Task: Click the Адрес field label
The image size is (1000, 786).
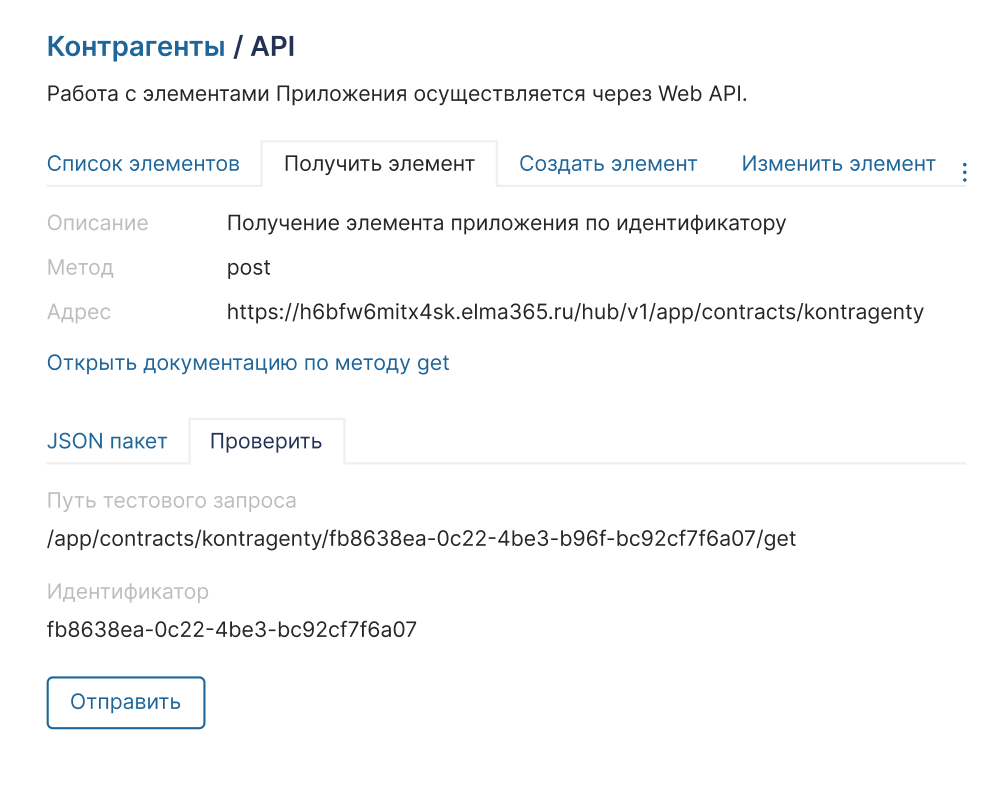Action: tap(79, 312)
